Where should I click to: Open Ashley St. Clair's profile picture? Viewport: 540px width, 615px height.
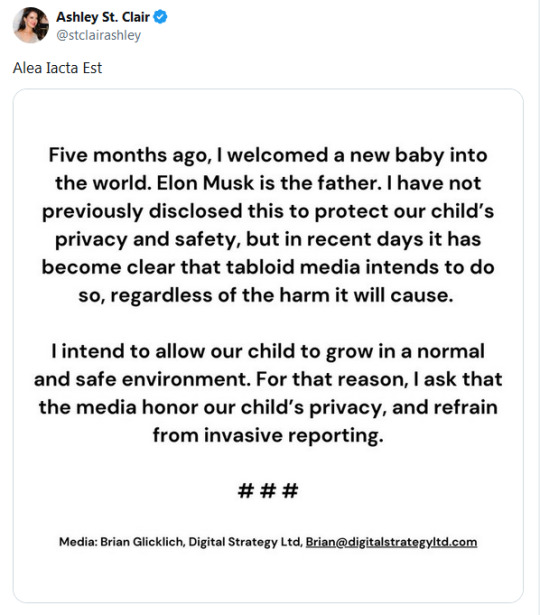pos(31,25)
